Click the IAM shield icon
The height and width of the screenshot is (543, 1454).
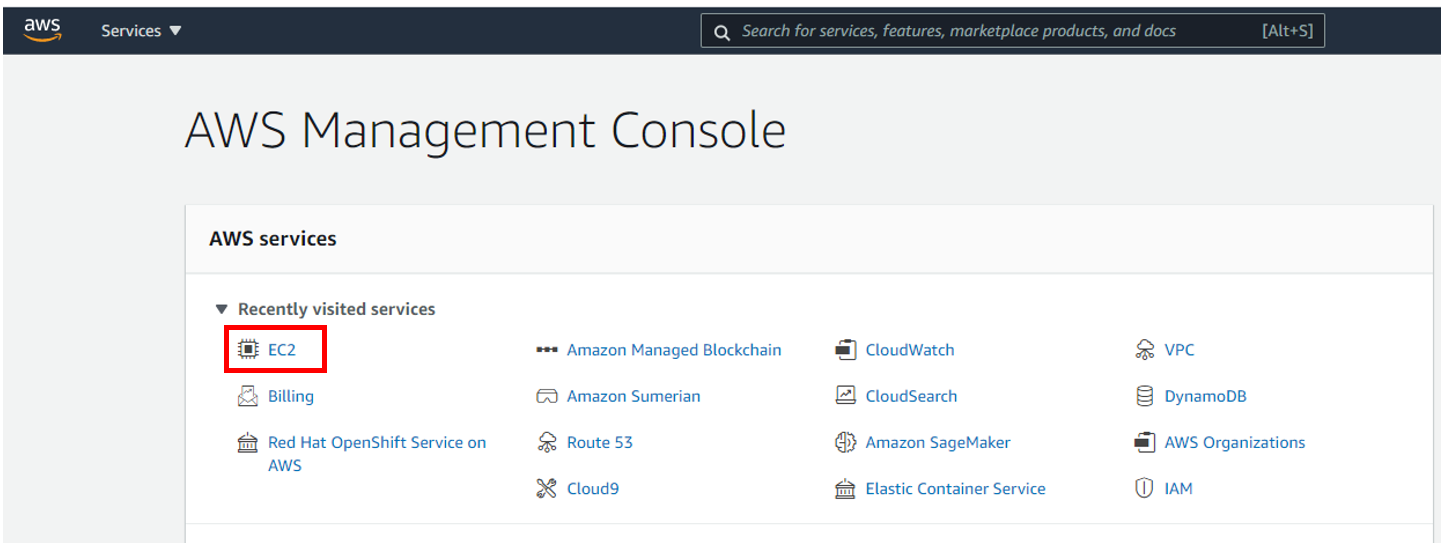[1145, 489]
